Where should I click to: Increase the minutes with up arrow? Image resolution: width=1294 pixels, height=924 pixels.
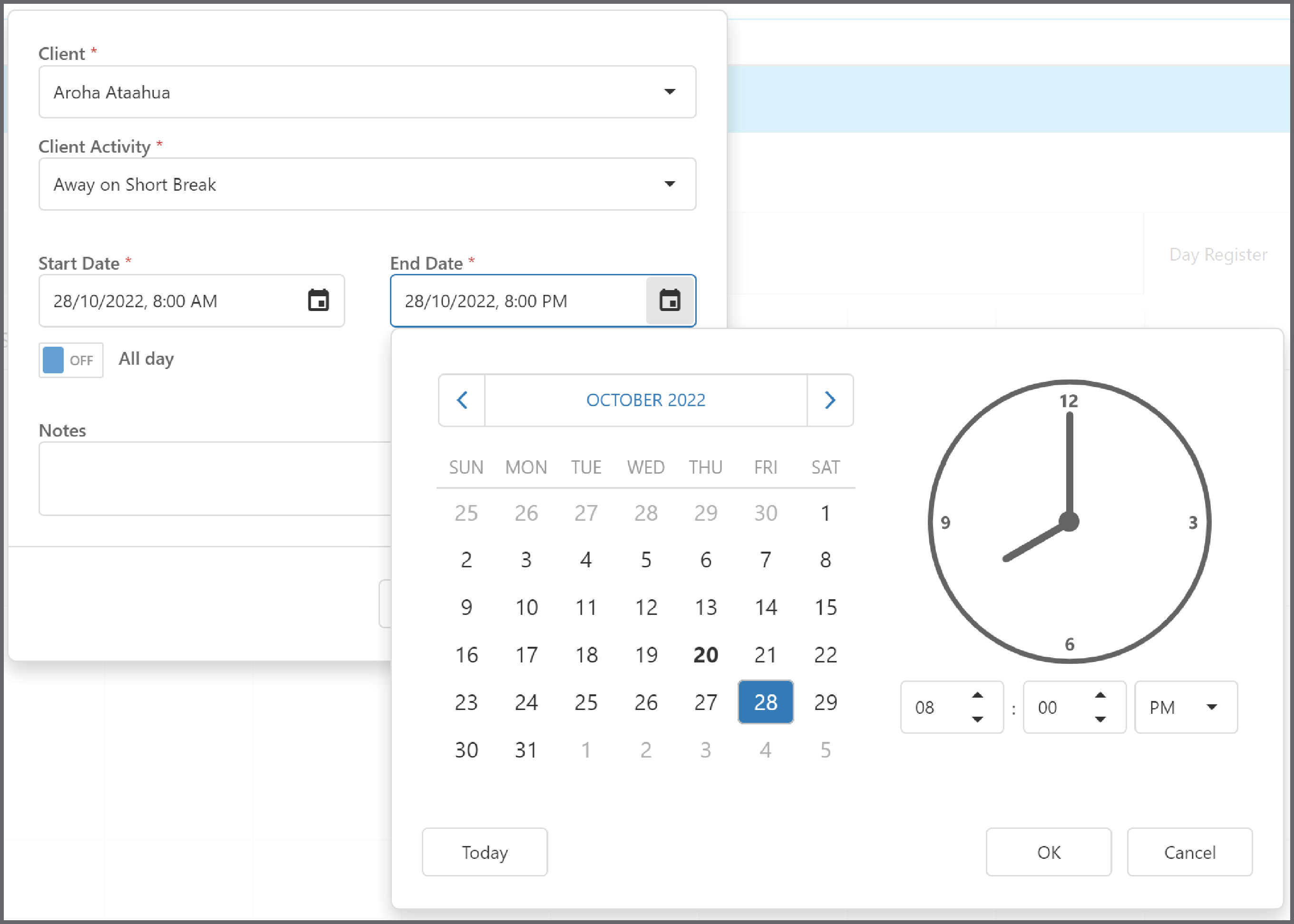1100,695
